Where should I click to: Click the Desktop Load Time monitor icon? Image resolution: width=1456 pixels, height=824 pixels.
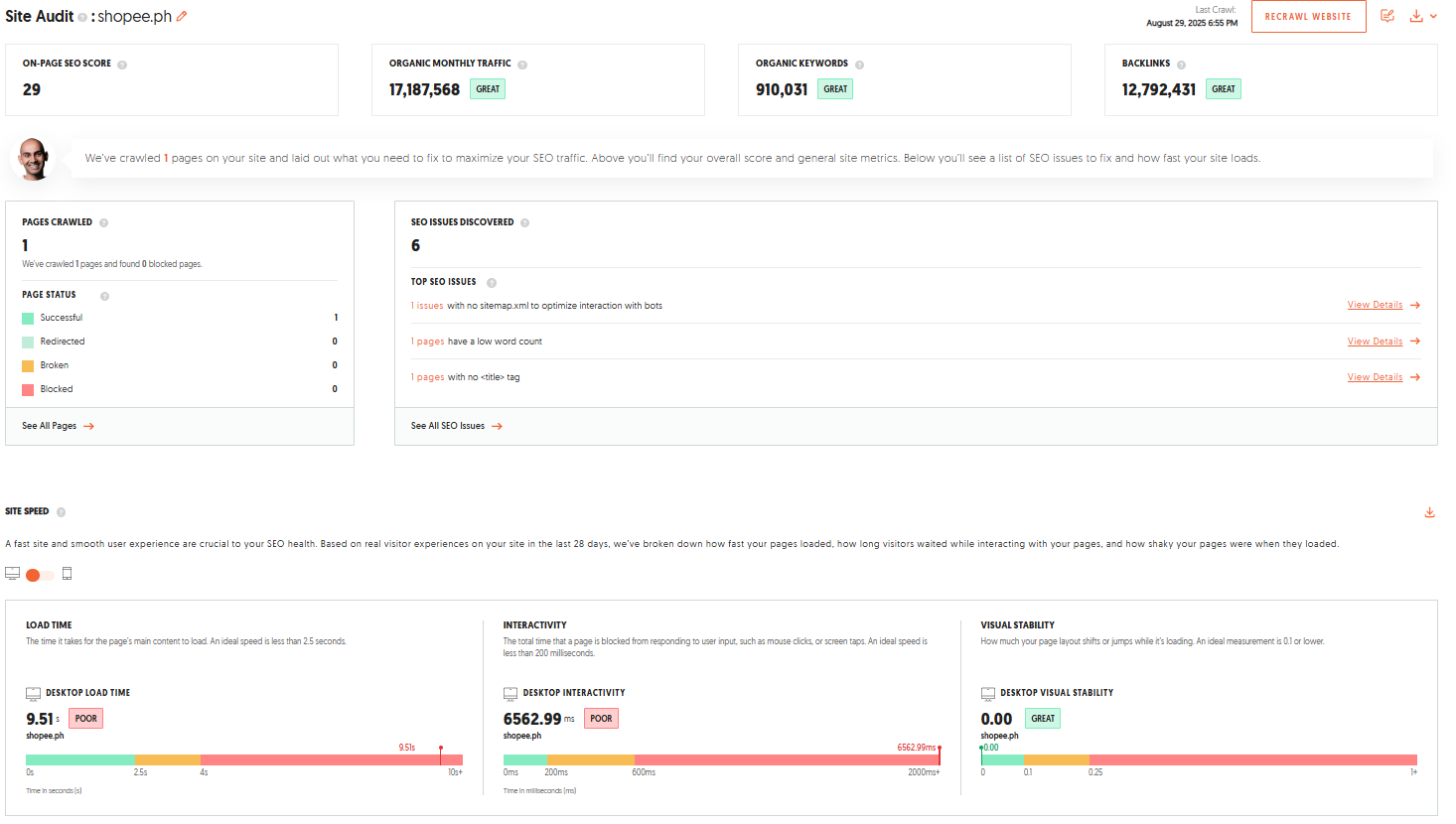[33, 694]
